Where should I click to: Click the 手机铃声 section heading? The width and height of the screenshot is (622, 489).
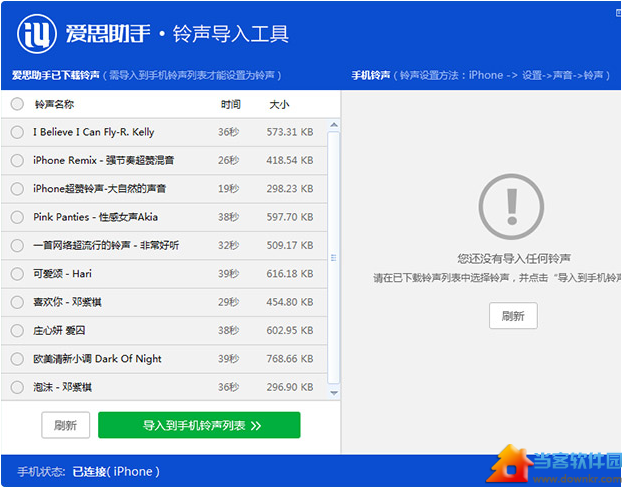click(x=371, y=75)
